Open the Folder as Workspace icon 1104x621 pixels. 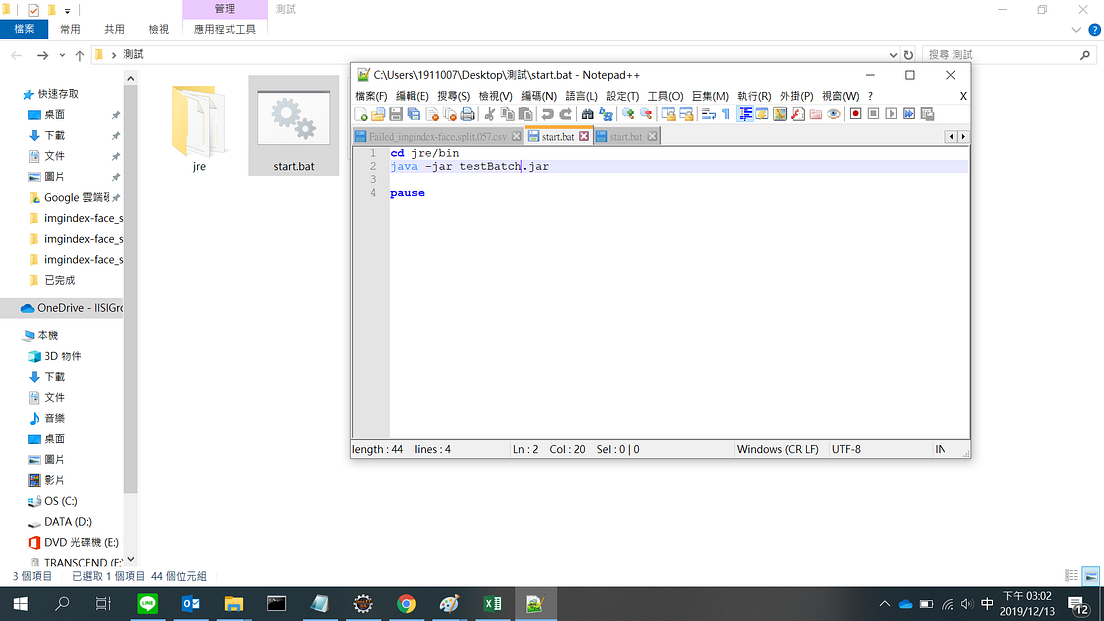pos(816,114)
